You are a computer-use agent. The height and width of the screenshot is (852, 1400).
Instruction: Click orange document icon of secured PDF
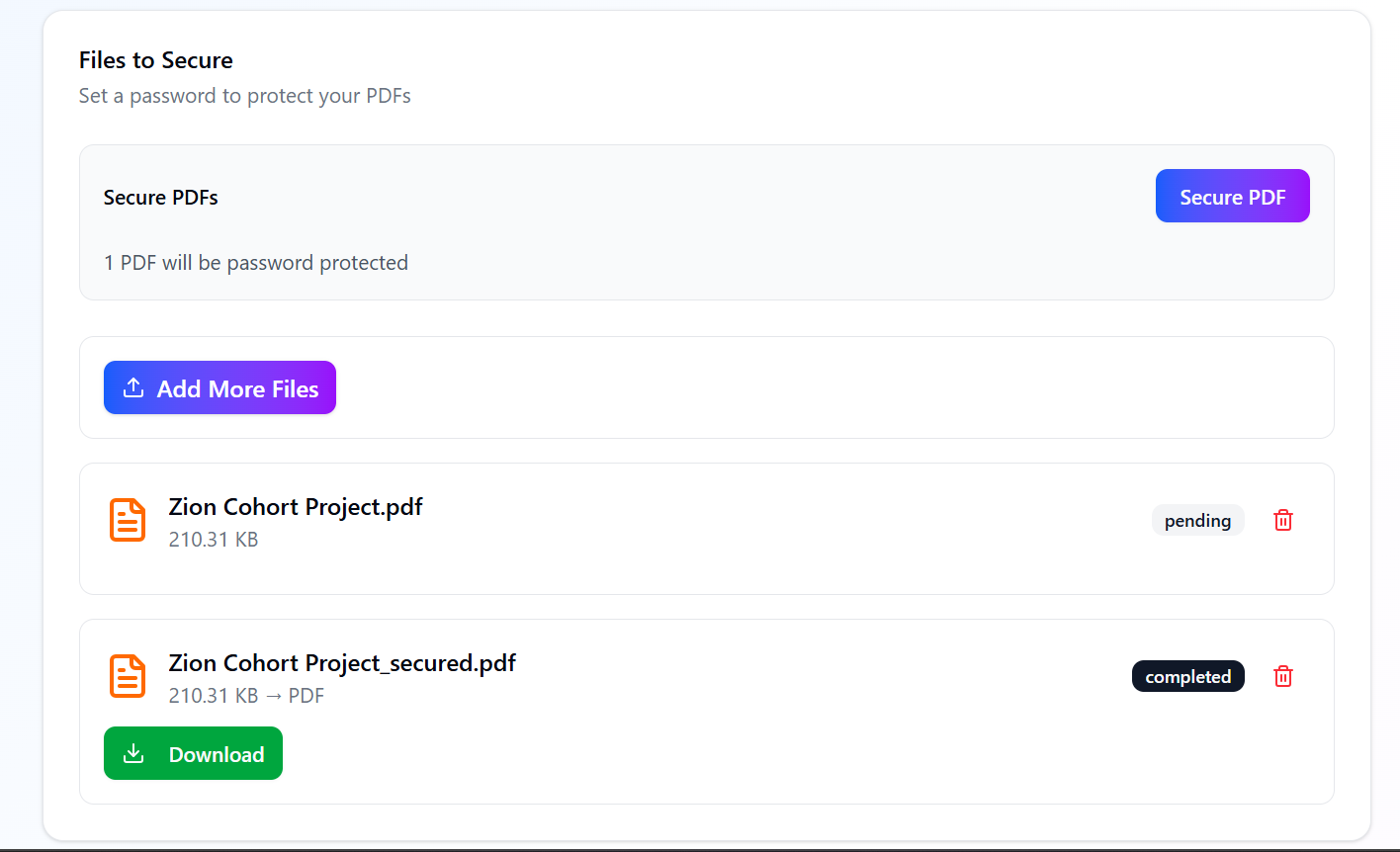pos(128,676)
